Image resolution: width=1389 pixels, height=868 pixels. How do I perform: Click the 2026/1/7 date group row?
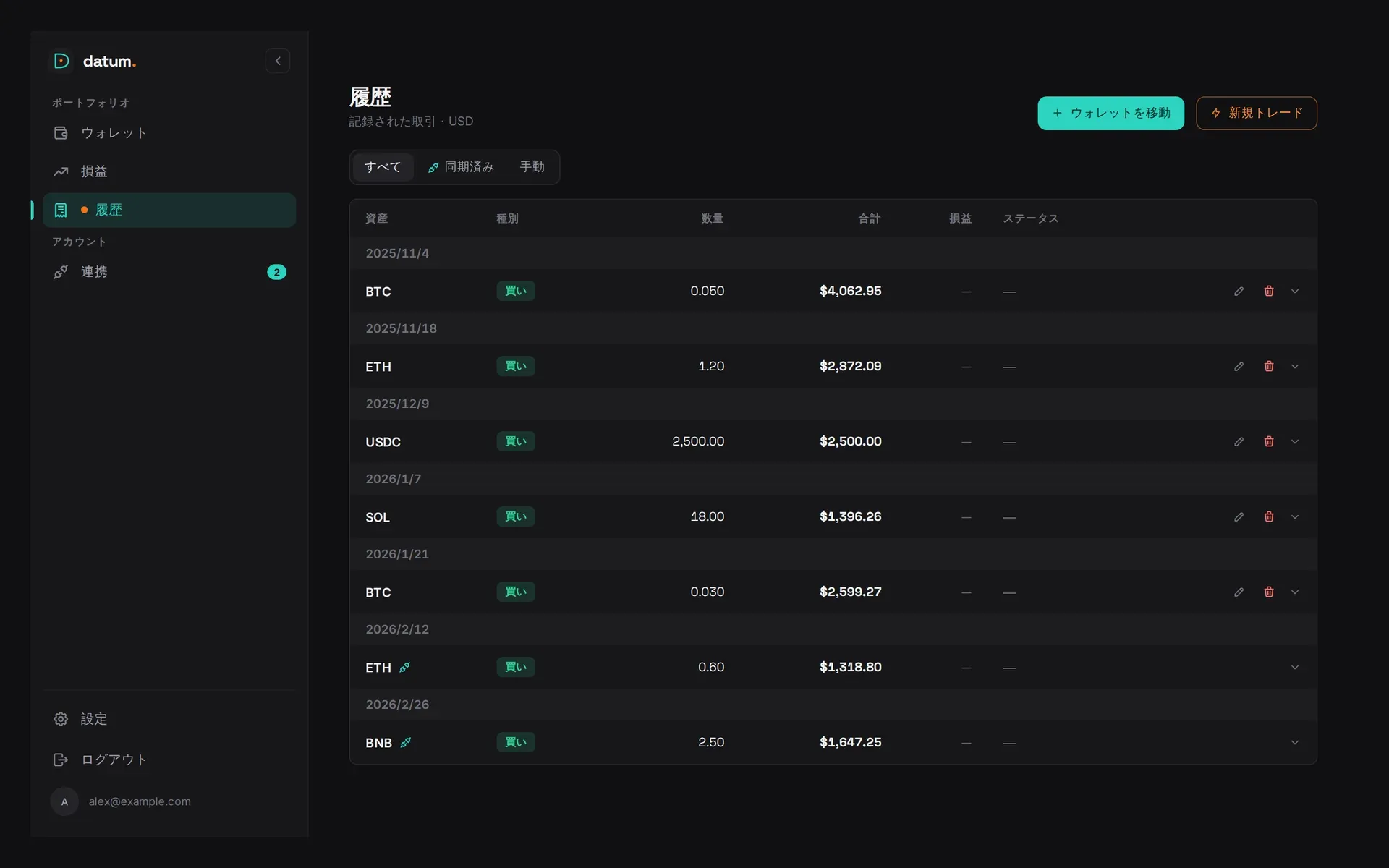pos(833,479)
